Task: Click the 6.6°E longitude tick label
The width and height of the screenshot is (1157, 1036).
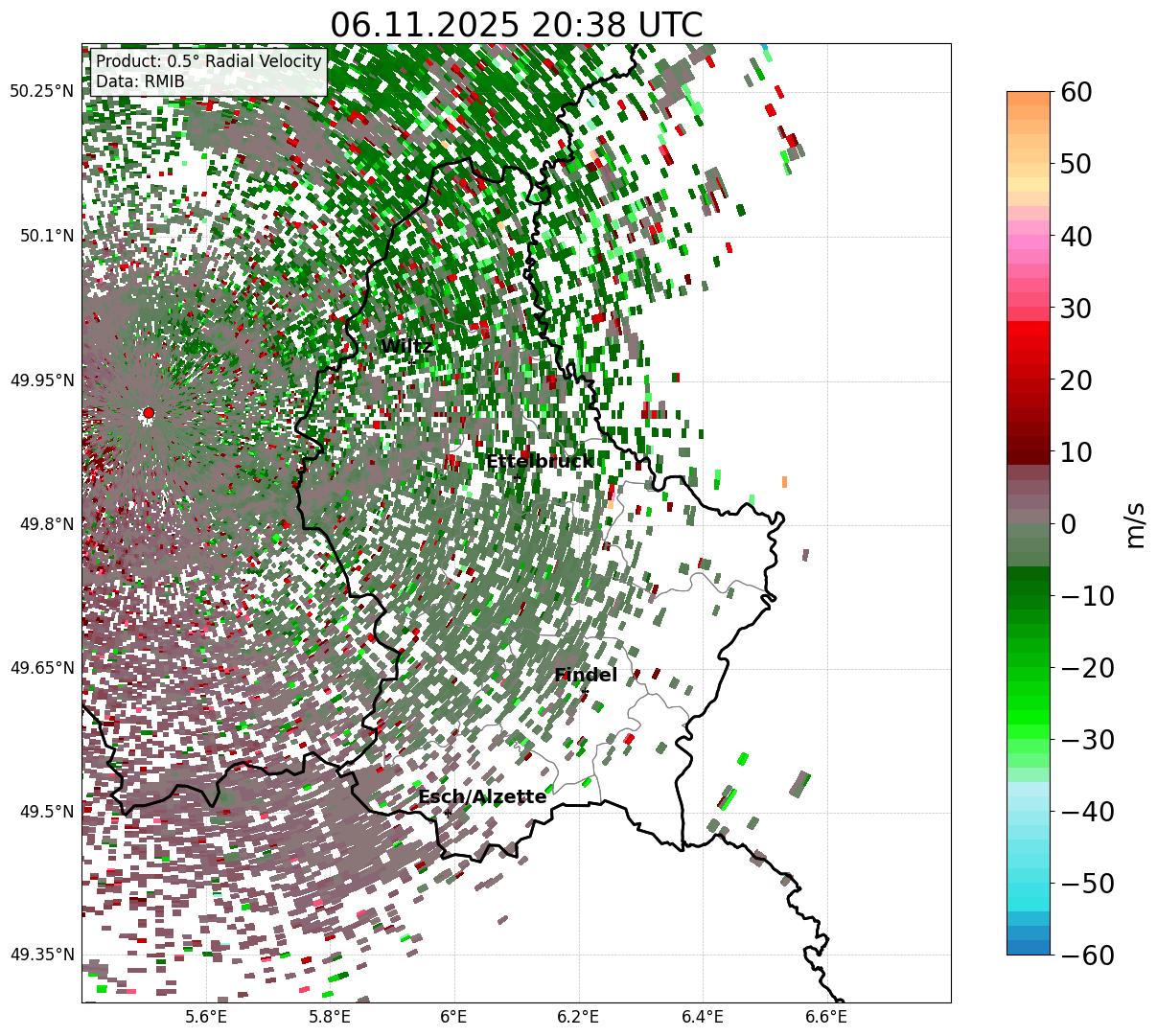Action: point(825,1017)
